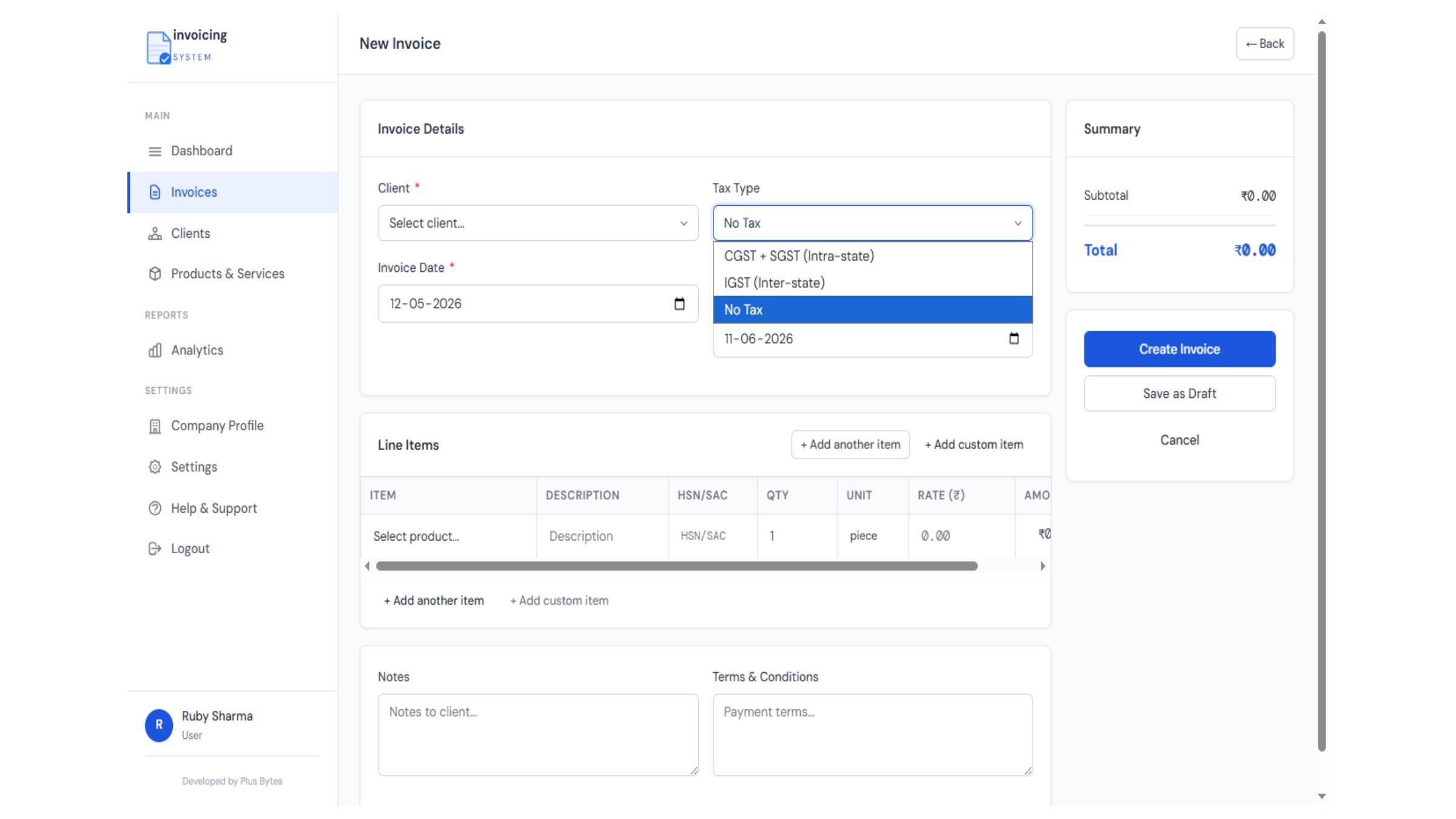Click the Payment terms textarea

(x=872, y=735)
